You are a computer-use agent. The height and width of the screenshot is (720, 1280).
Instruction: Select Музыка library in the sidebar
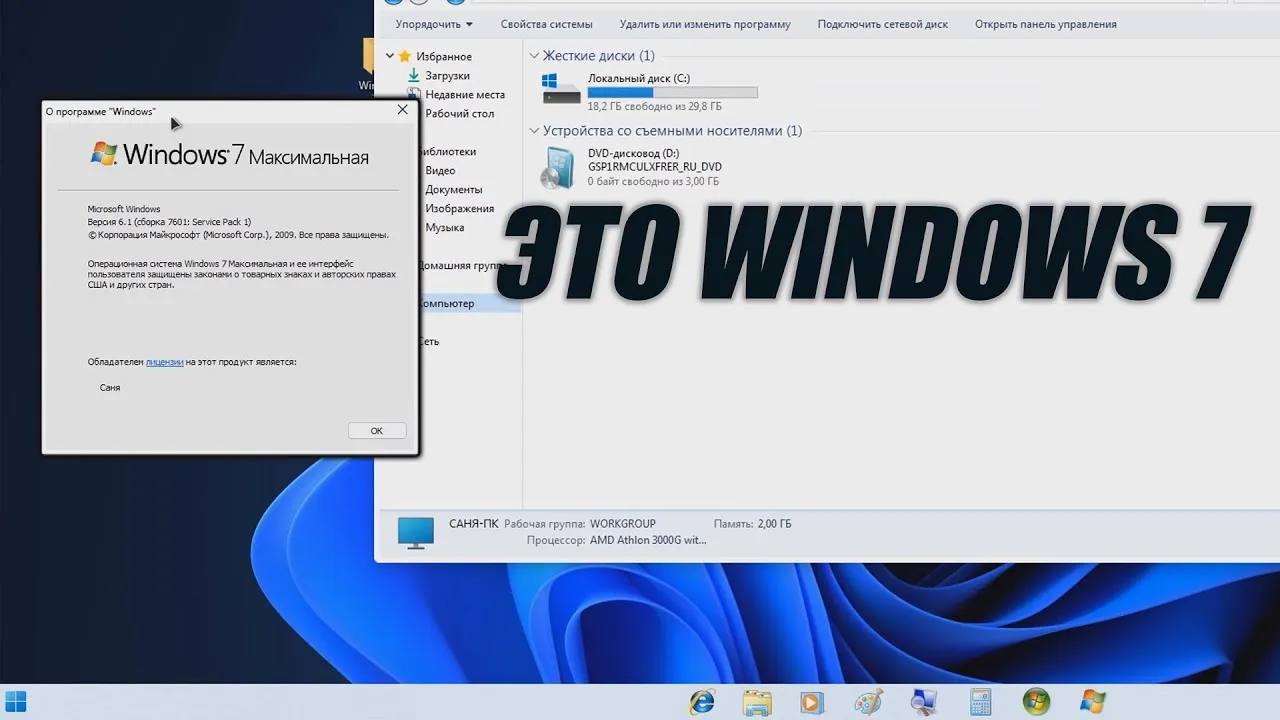click(x=445, y=228)
